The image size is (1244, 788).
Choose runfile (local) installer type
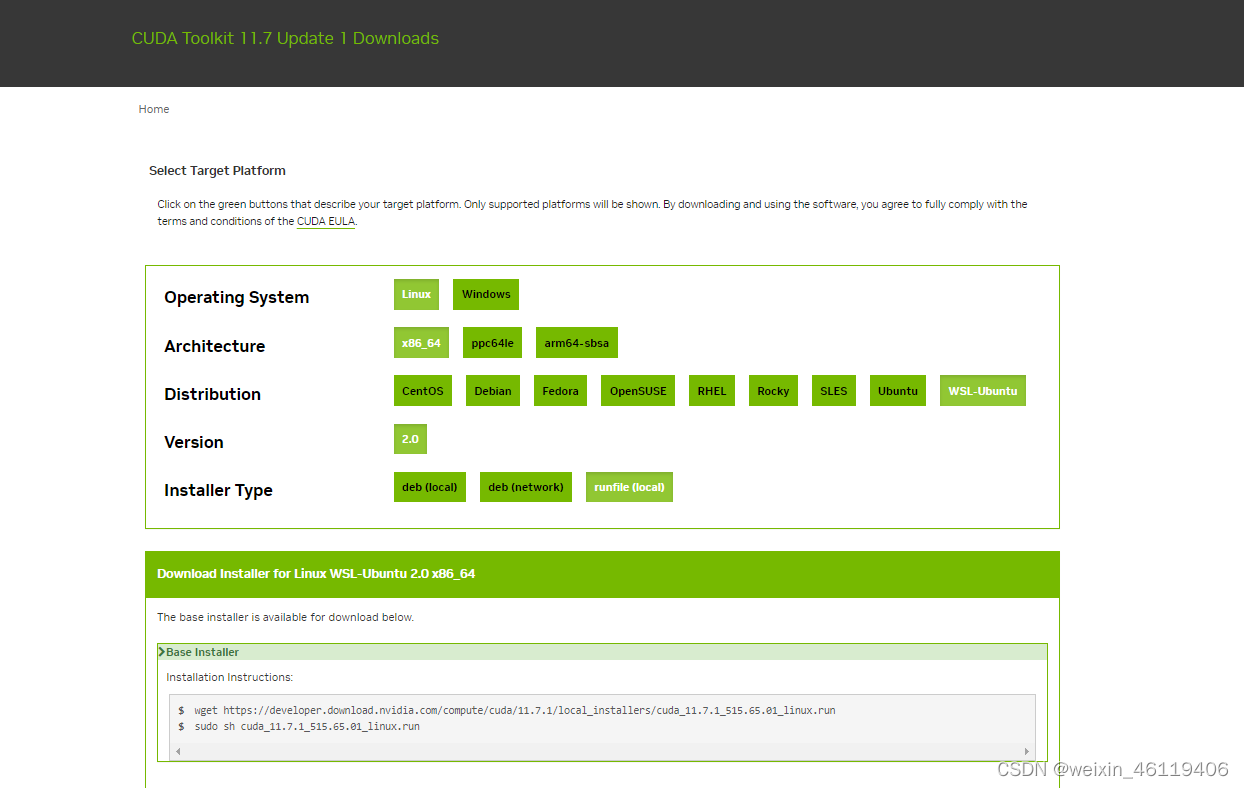[x=629, y=487]
